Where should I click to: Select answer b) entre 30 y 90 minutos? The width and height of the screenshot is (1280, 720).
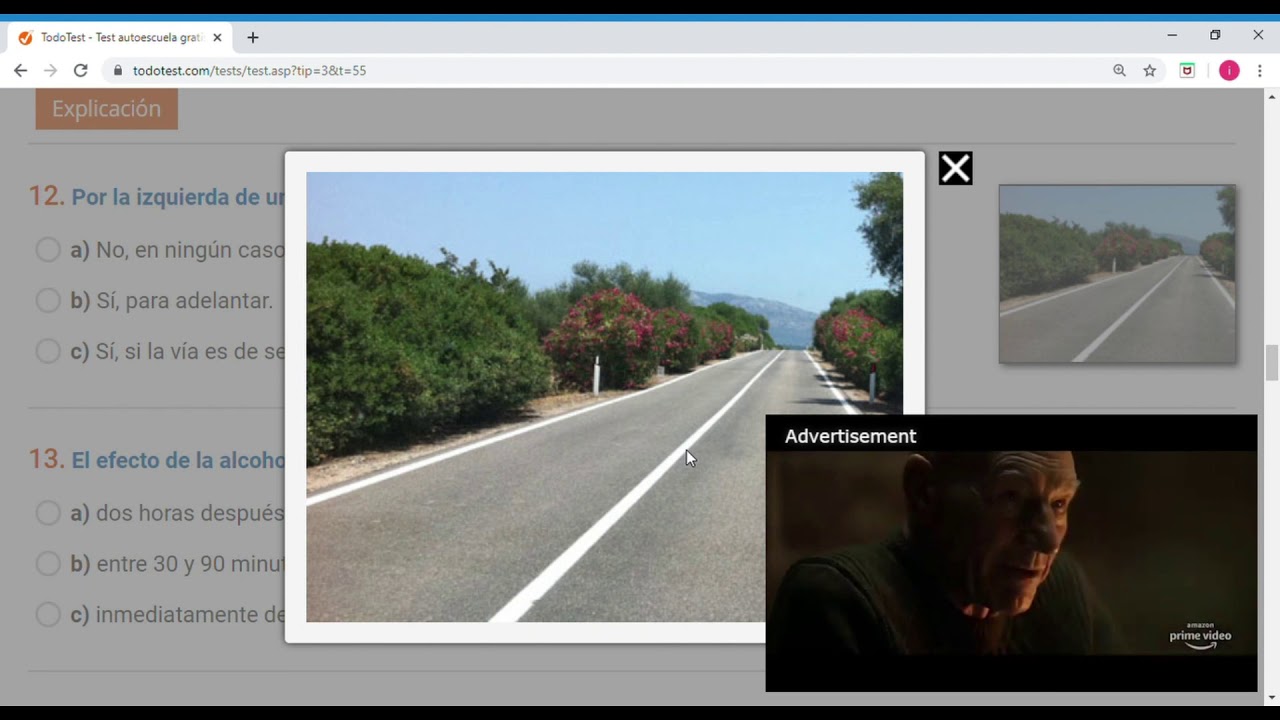point(48,563)
